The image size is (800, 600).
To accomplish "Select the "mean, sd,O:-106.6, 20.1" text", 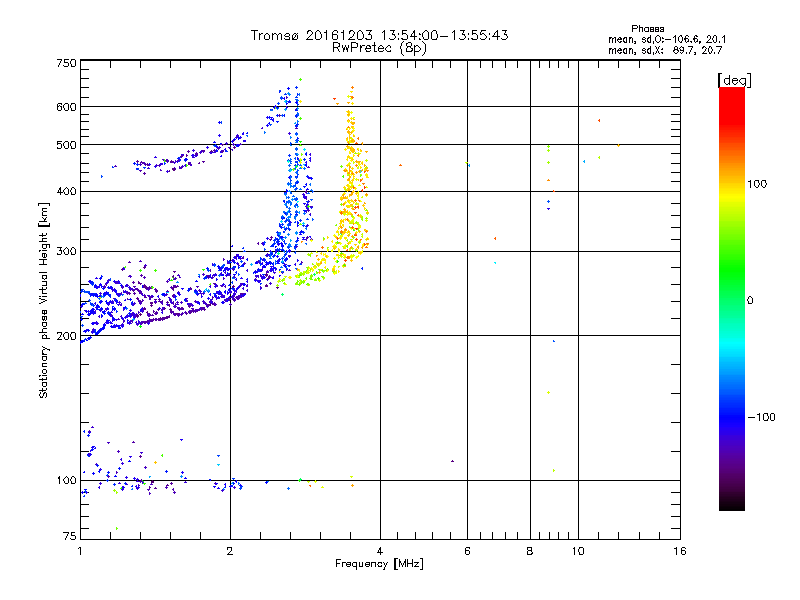I will click(x=667, y=40).
